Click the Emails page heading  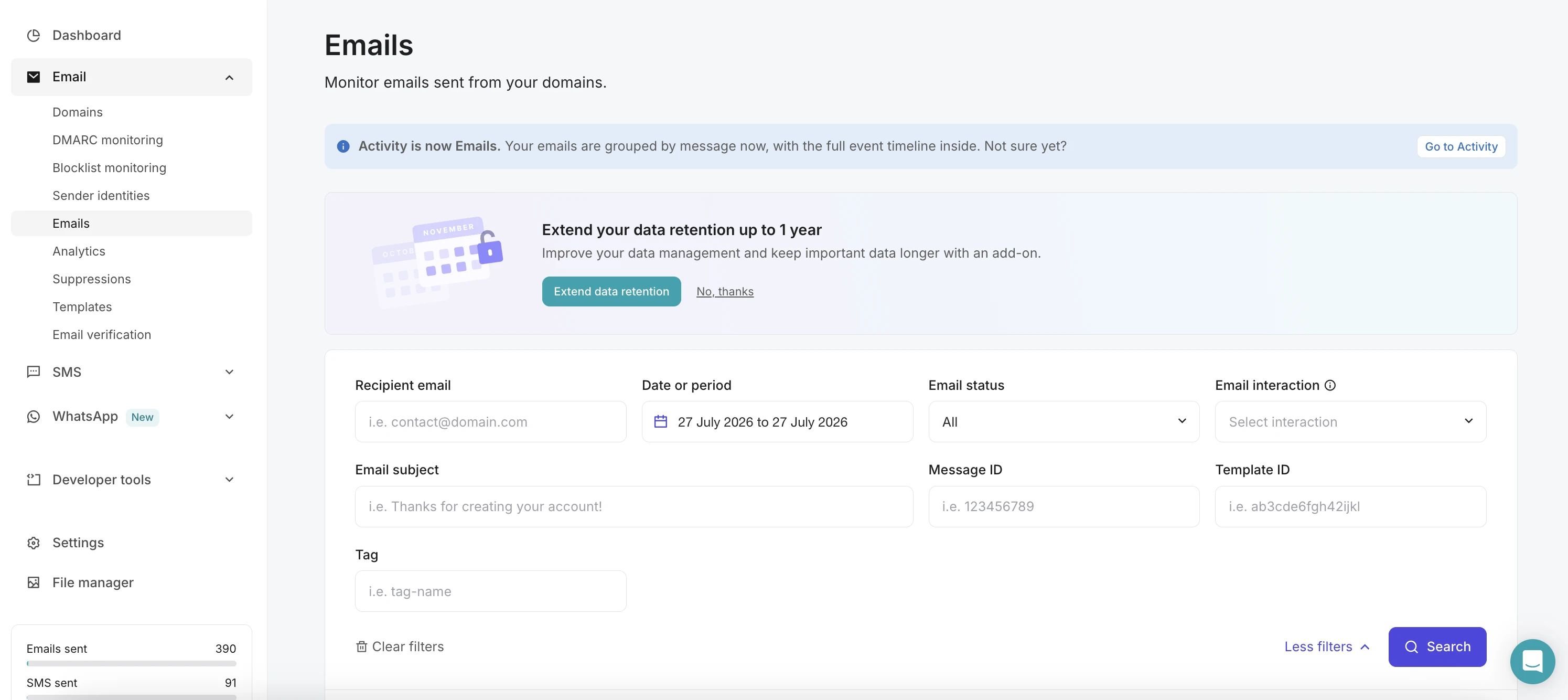(369, 45)
